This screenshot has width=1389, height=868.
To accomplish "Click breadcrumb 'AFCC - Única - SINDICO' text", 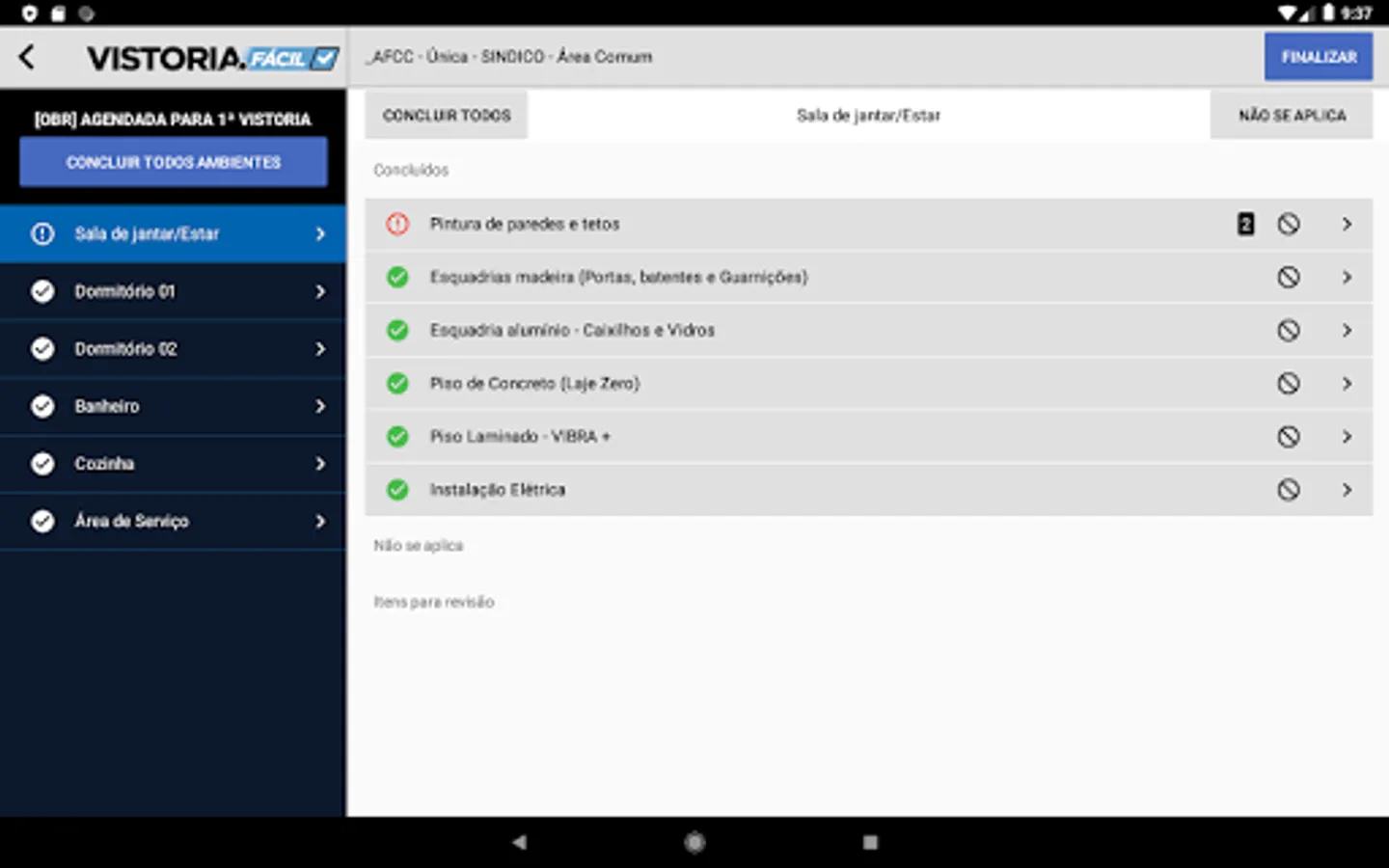I will 508,57.
